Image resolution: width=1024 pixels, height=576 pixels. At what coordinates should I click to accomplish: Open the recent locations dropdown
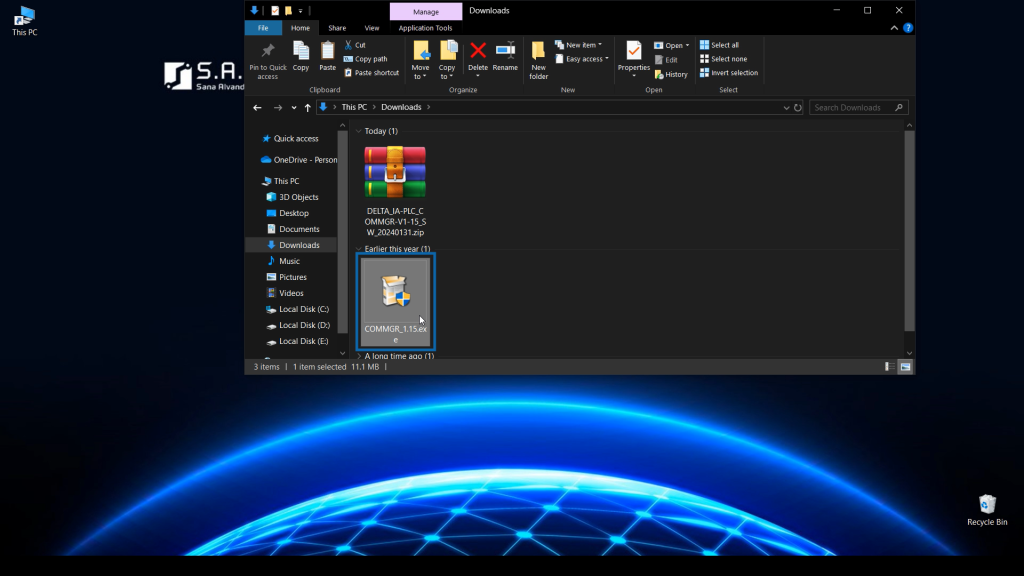294,108
